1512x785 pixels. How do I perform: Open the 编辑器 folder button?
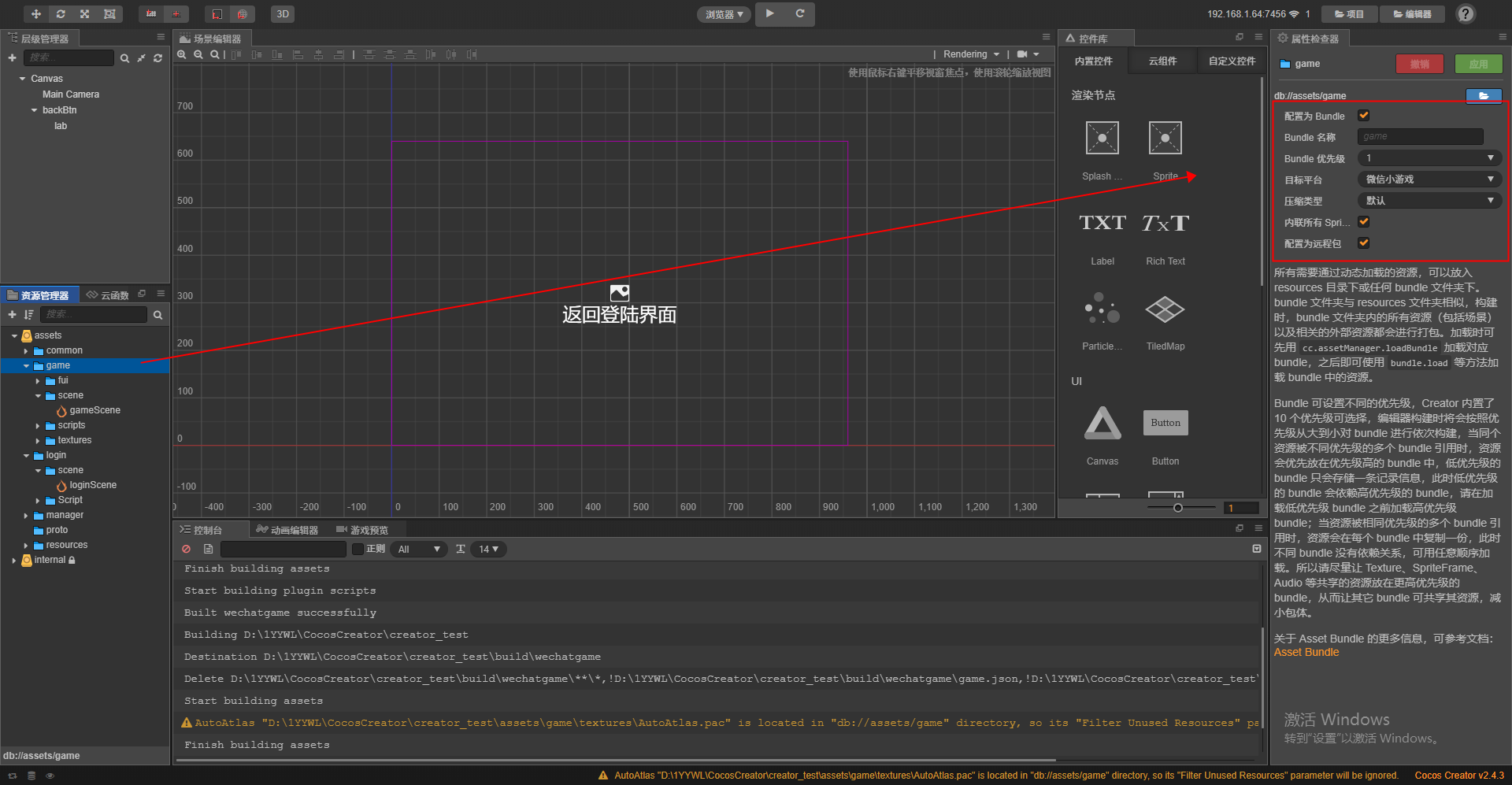pos(1412,14)
